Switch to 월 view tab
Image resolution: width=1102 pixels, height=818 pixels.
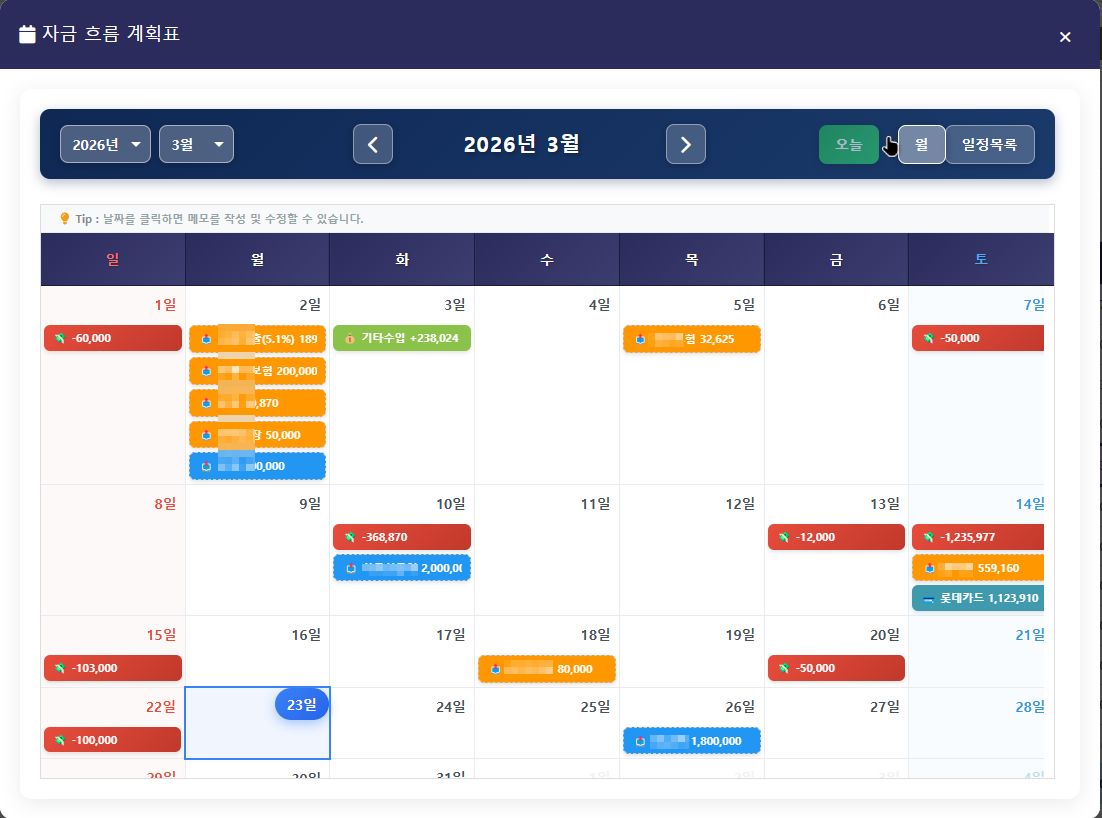921,144
